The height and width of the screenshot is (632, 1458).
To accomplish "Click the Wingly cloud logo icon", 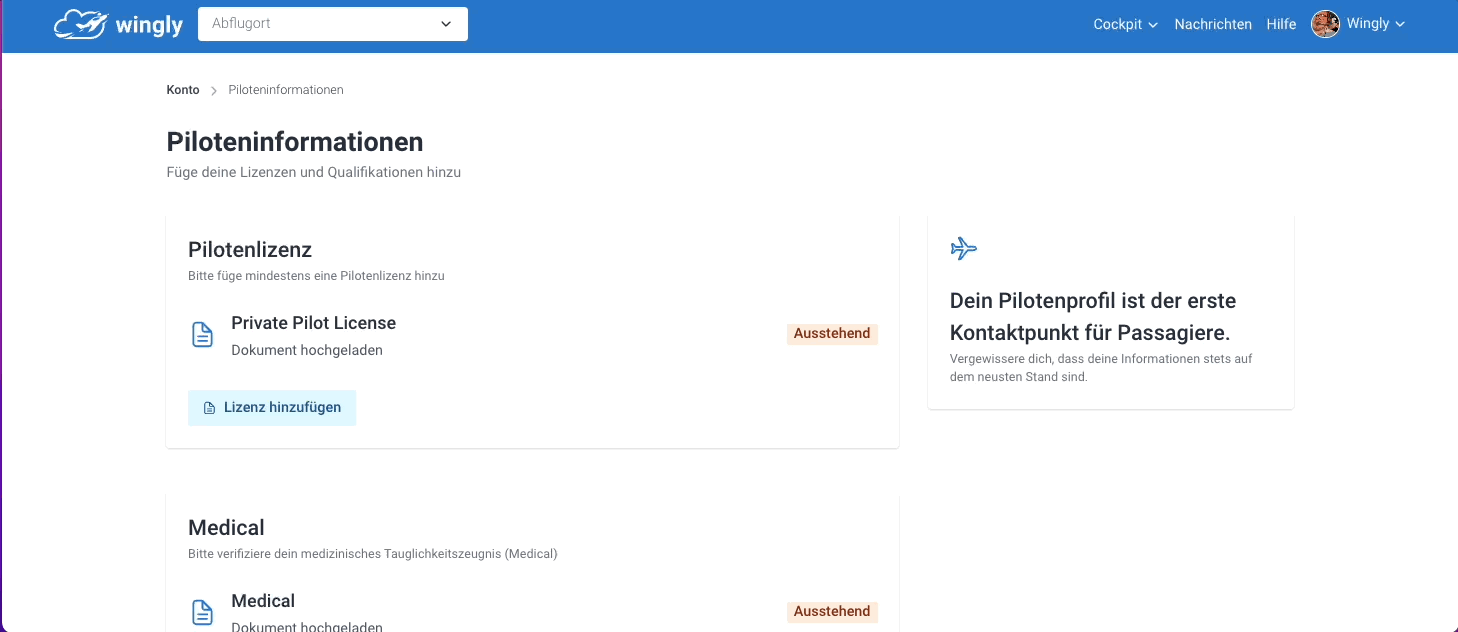I will 80,24.
